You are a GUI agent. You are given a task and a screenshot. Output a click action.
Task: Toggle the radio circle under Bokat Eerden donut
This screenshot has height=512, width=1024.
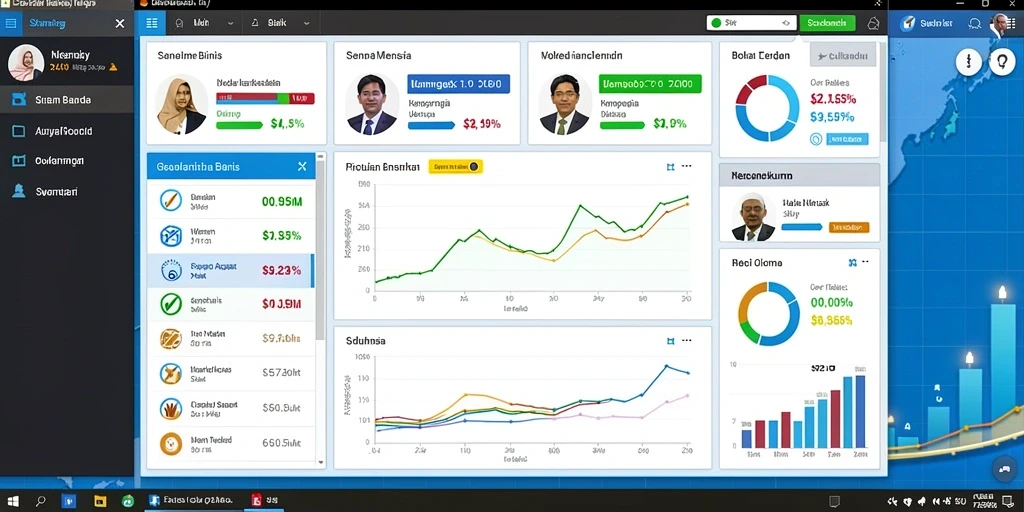click(x=816, y=138)
